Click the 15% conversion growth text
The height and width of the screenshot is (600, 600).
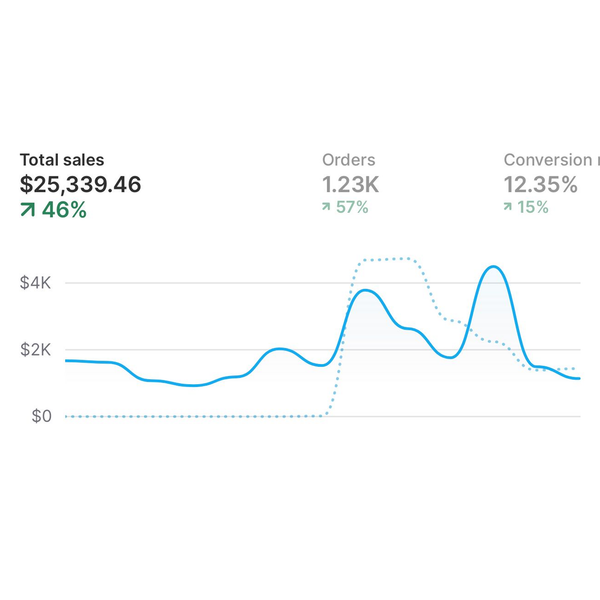[533, 208]
